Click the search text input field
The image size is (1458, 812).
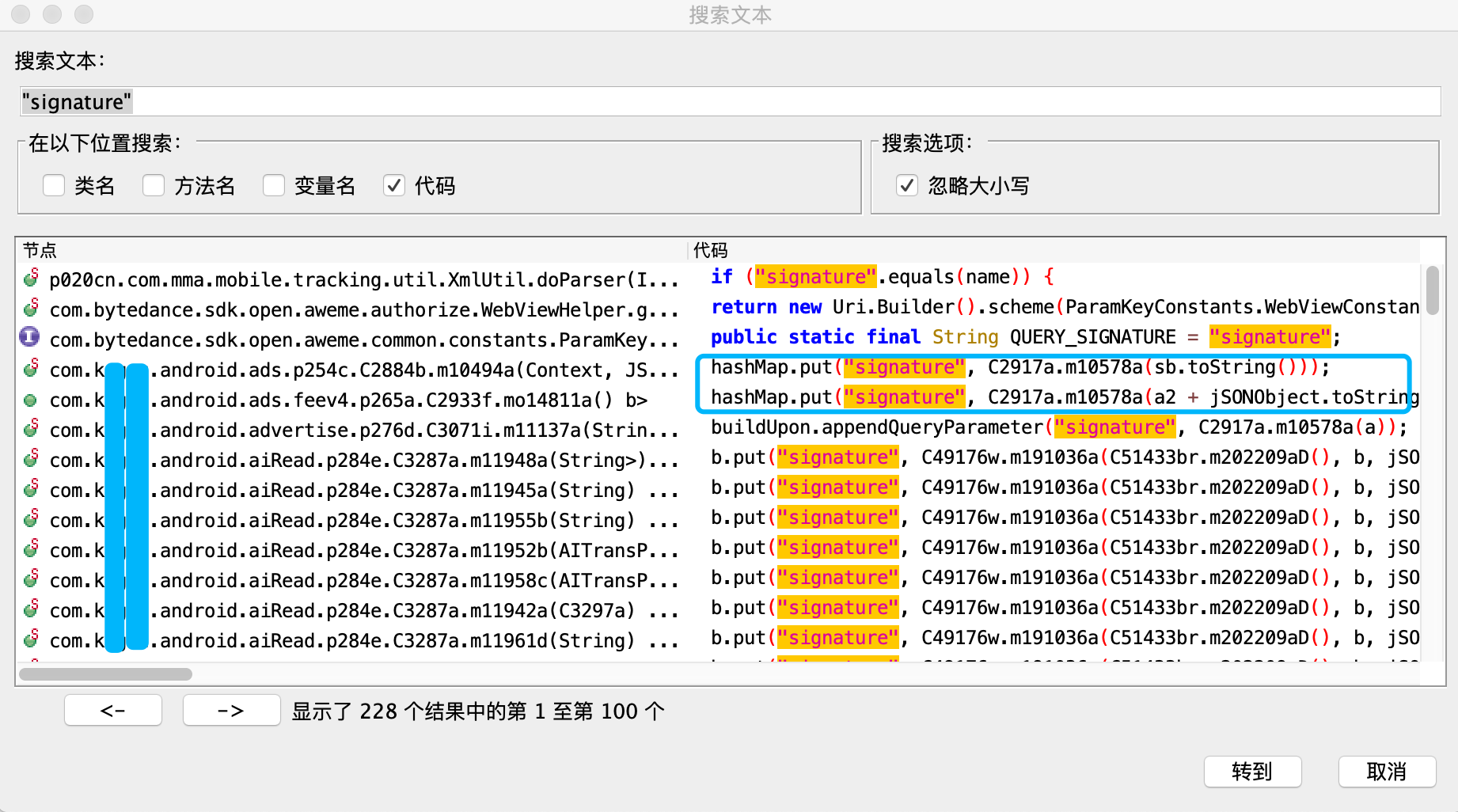tap(730, 101)
